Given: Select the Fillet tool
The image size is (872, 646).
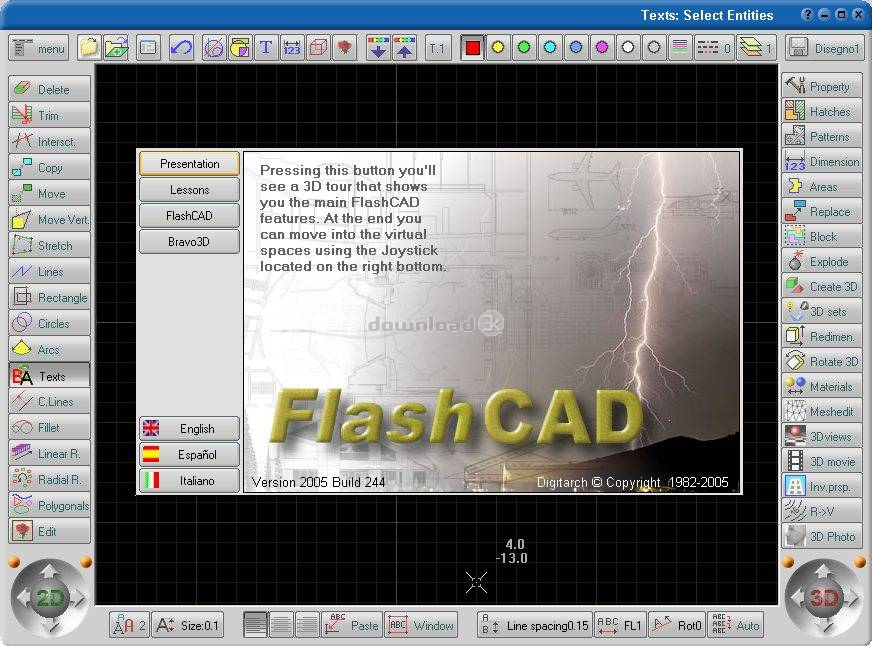Looking at the screenshot, I should [x=49, y=428].
